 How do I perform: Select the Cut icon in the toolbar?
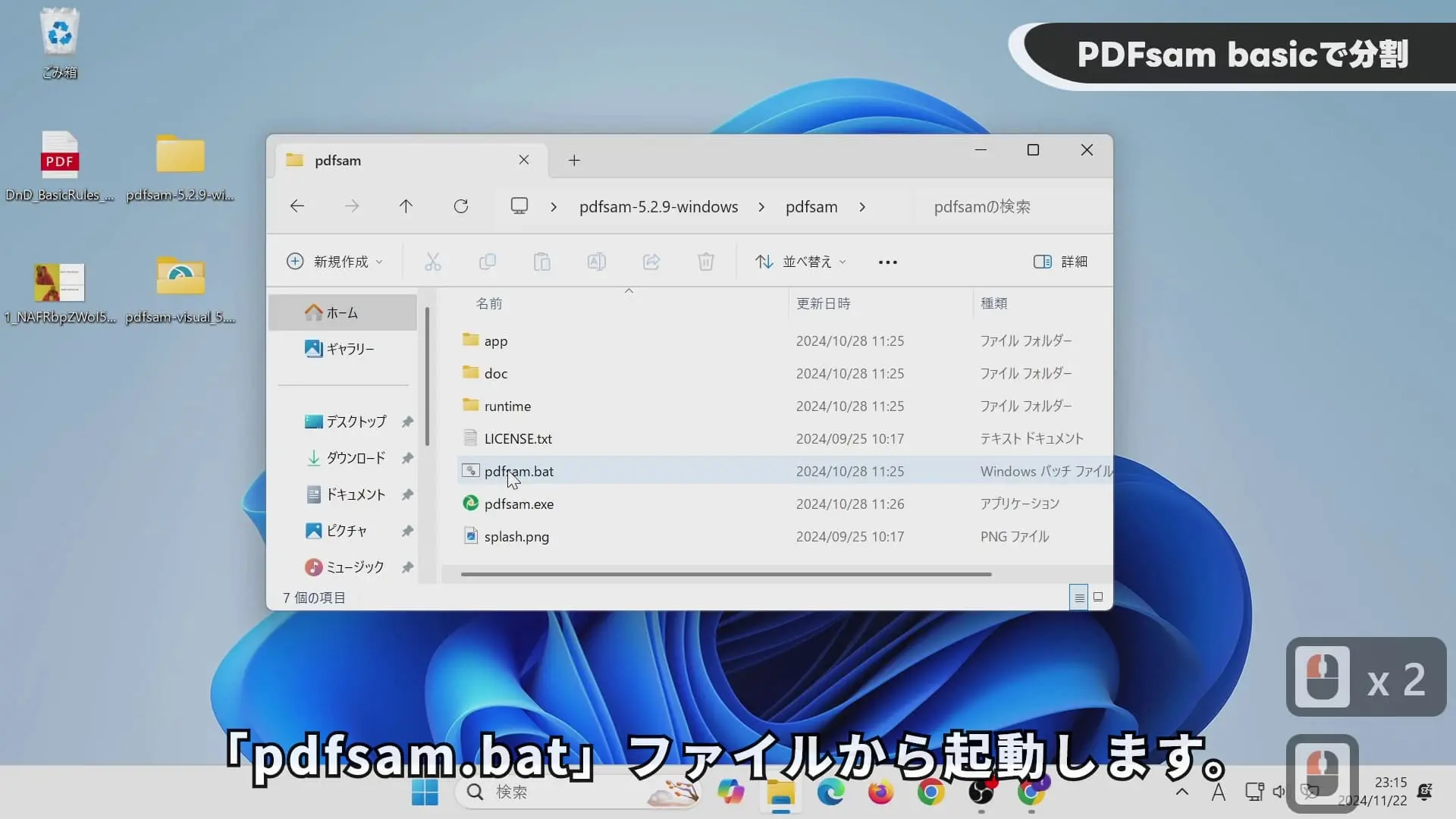432,262
